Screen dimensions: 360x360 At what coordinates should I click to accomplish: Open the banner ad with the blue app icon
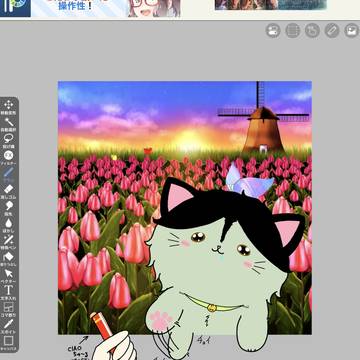pyautogui.click(x=90, y=8)
